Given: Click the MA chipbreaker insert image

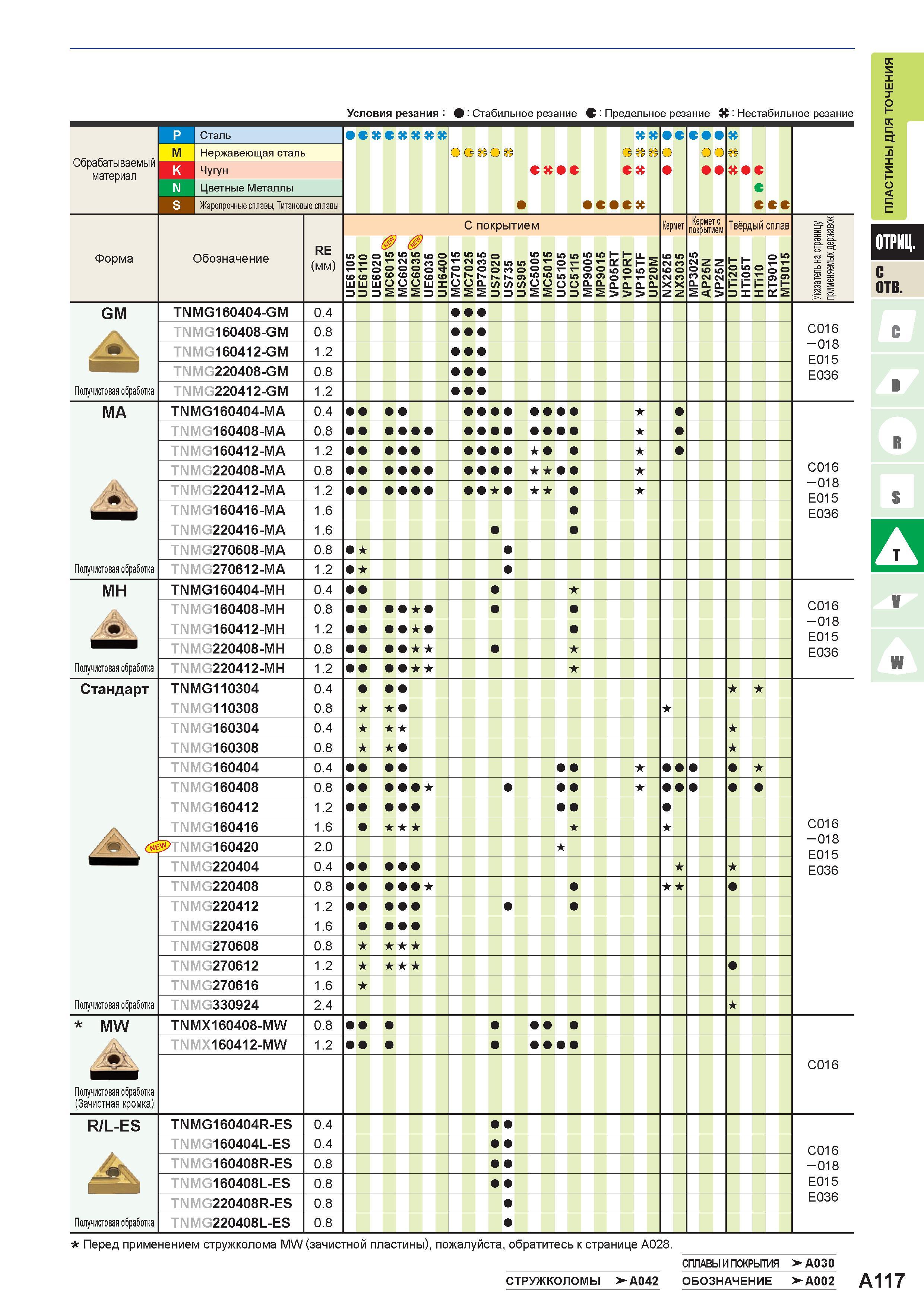Looking at the screenshot, I should [x=114, y=500].
